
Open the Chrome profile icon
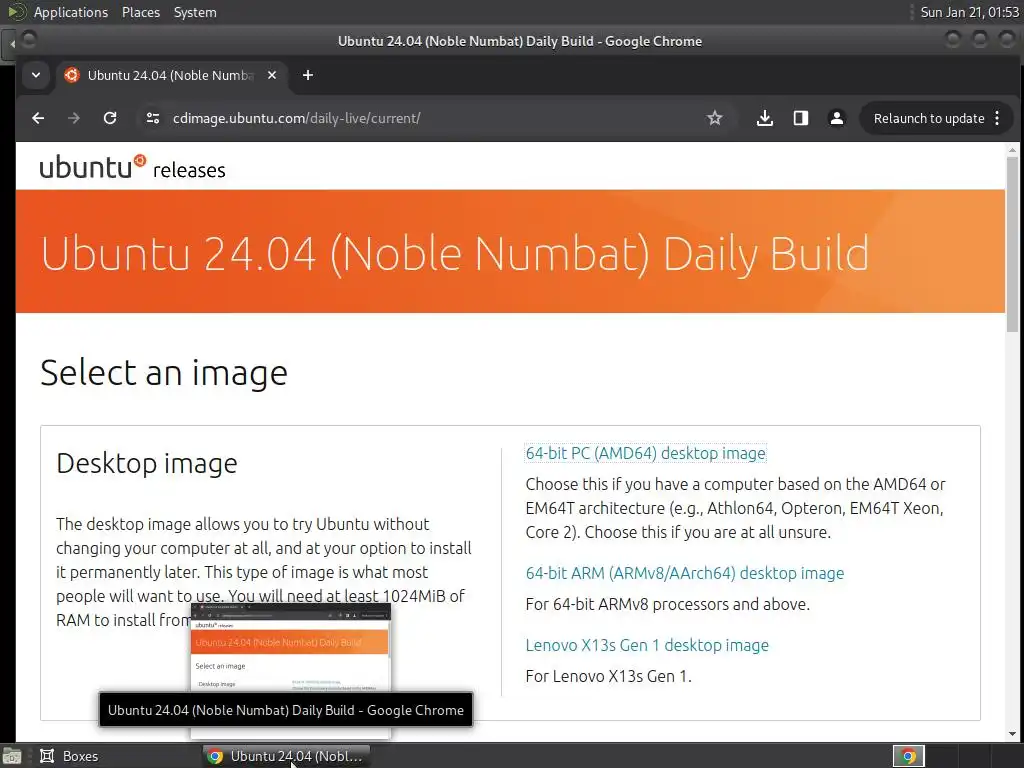(837, 118)
